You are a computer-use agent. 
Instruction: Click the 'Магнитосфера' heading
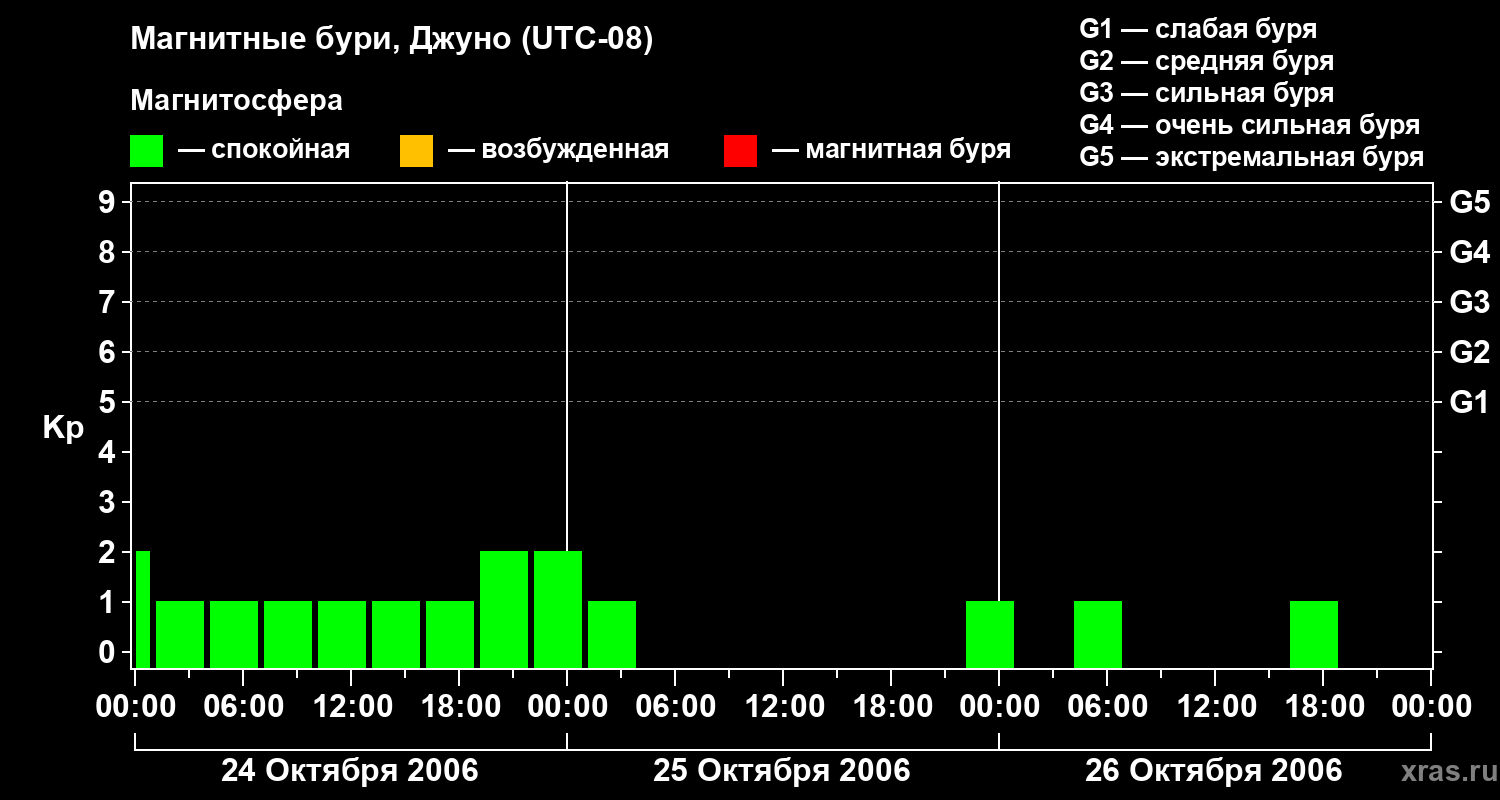[236, 101]
